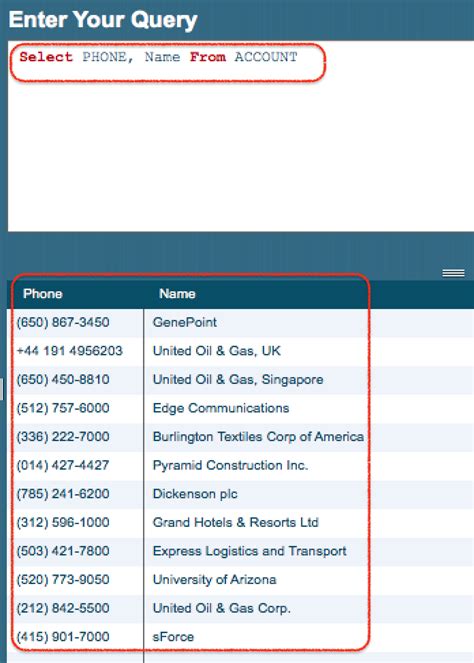This screenshot has width=474, height=663.
Task: Click the Name column header
Action: pyautogui.click(x=177, y=294)
